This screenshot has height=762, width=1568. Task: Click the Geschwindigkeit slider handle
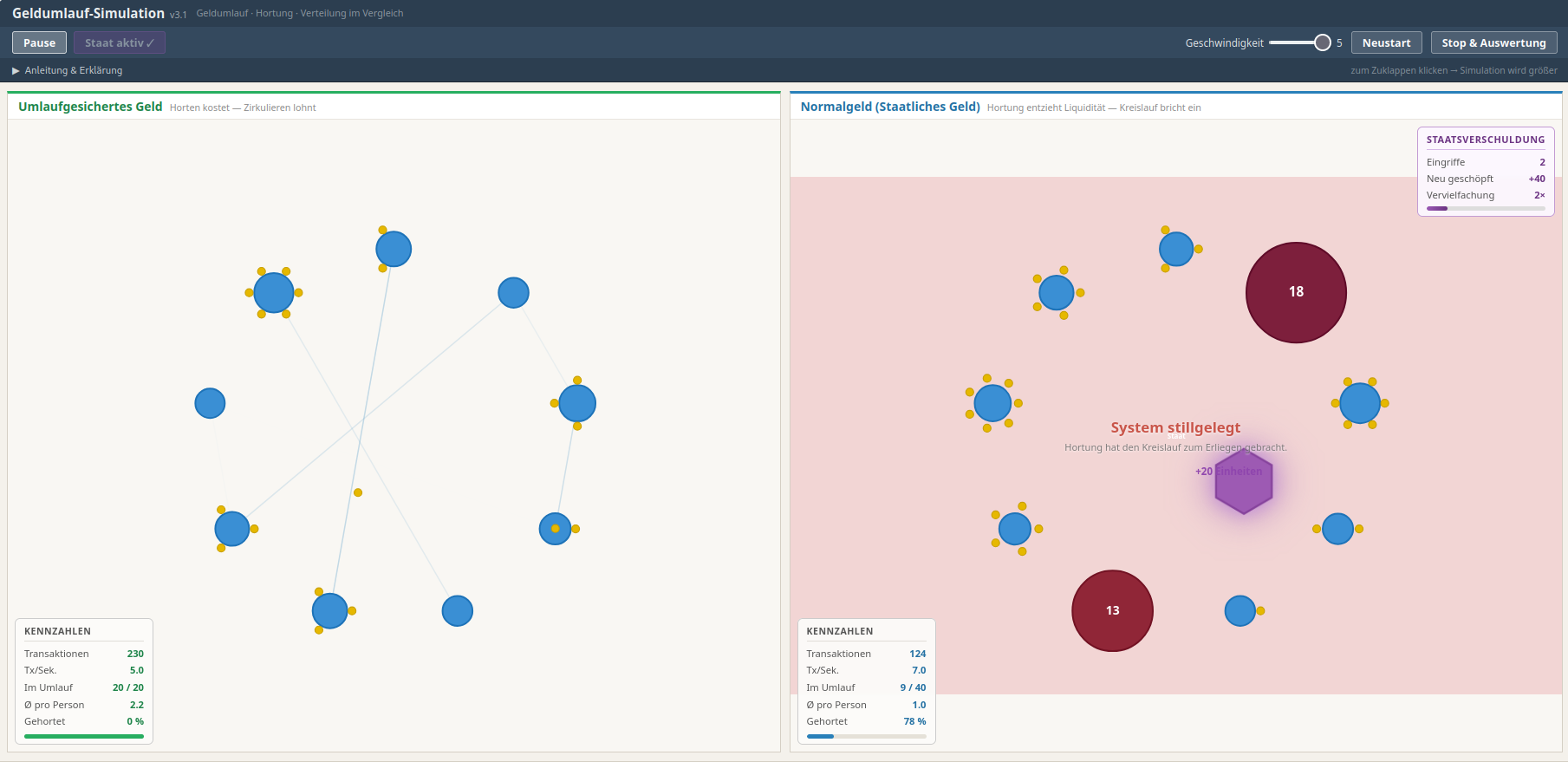[1322, 42]
